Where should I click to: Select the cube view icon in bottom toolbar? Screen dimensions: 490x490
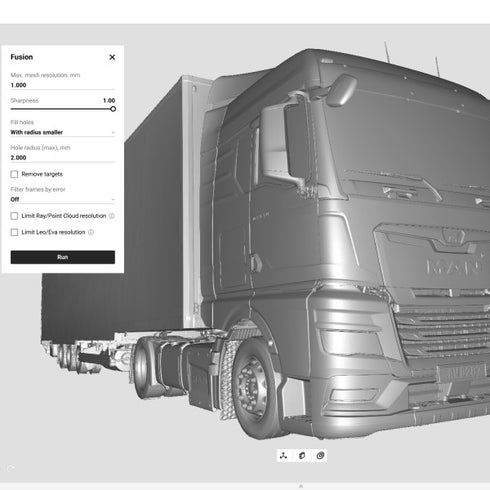pos(302,456)
